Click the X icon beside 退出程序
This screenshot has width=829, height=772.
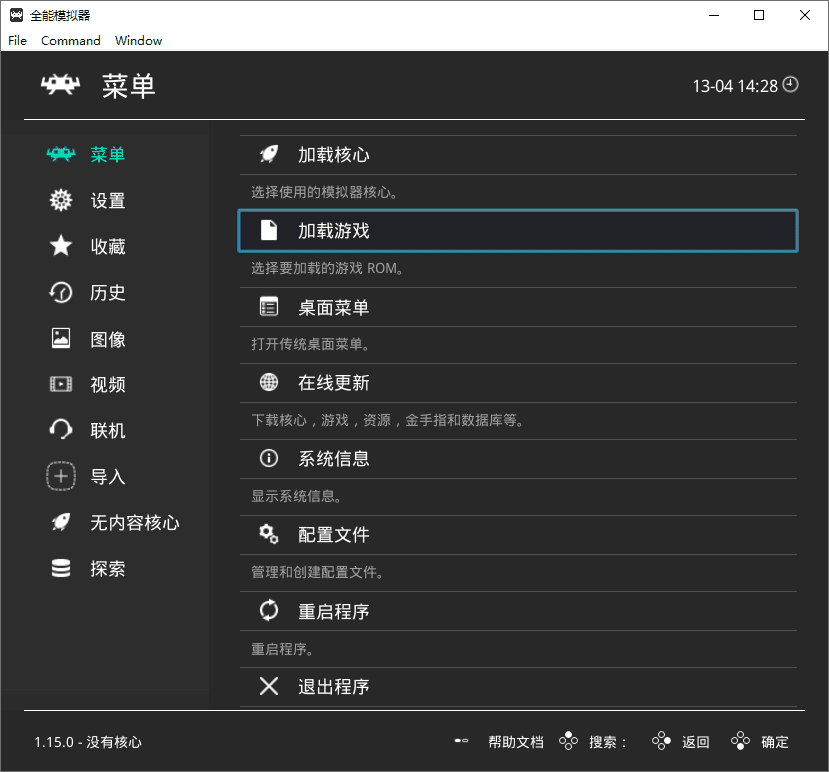click(x=269, y=686)
